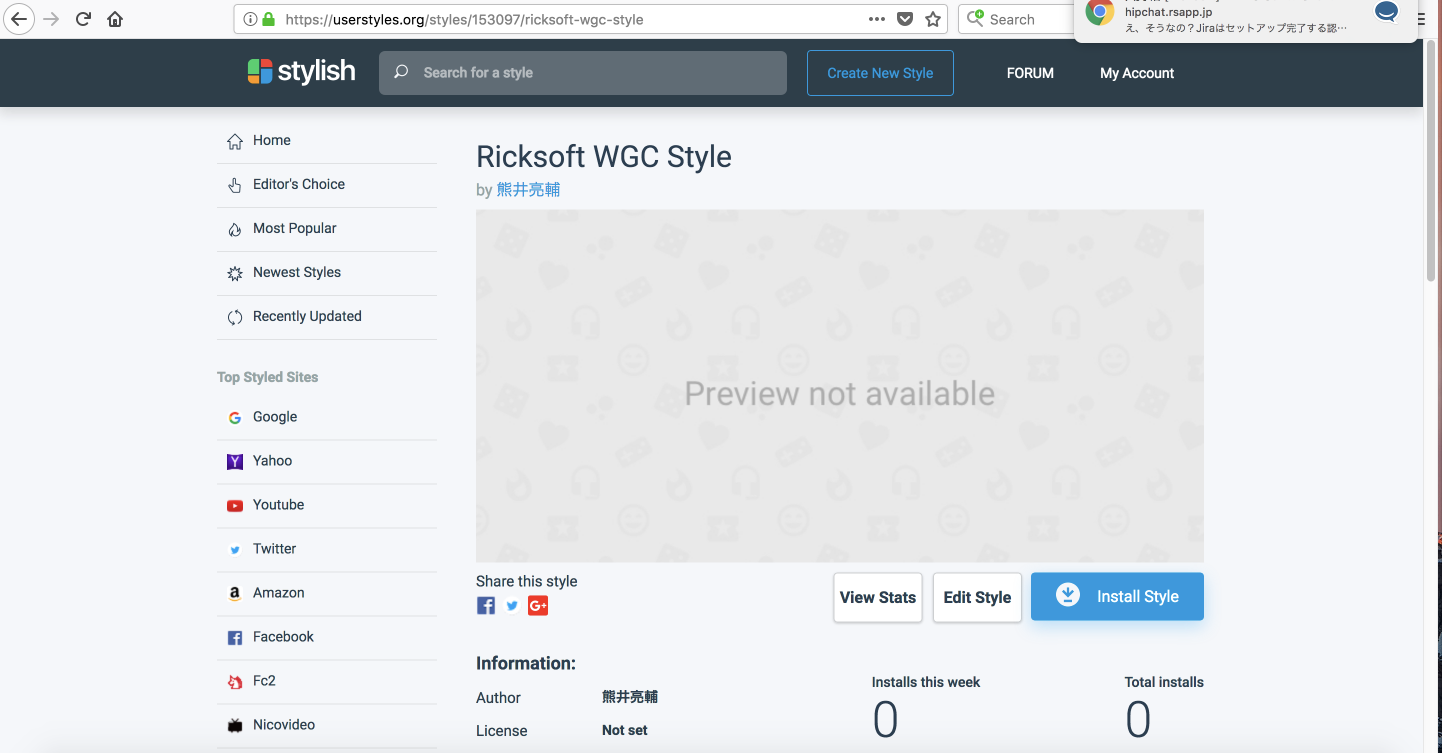This screenshot has height=753, width=1442.
Task: Click the Nicovideo icon in sidebar
Action: point(235,726)
